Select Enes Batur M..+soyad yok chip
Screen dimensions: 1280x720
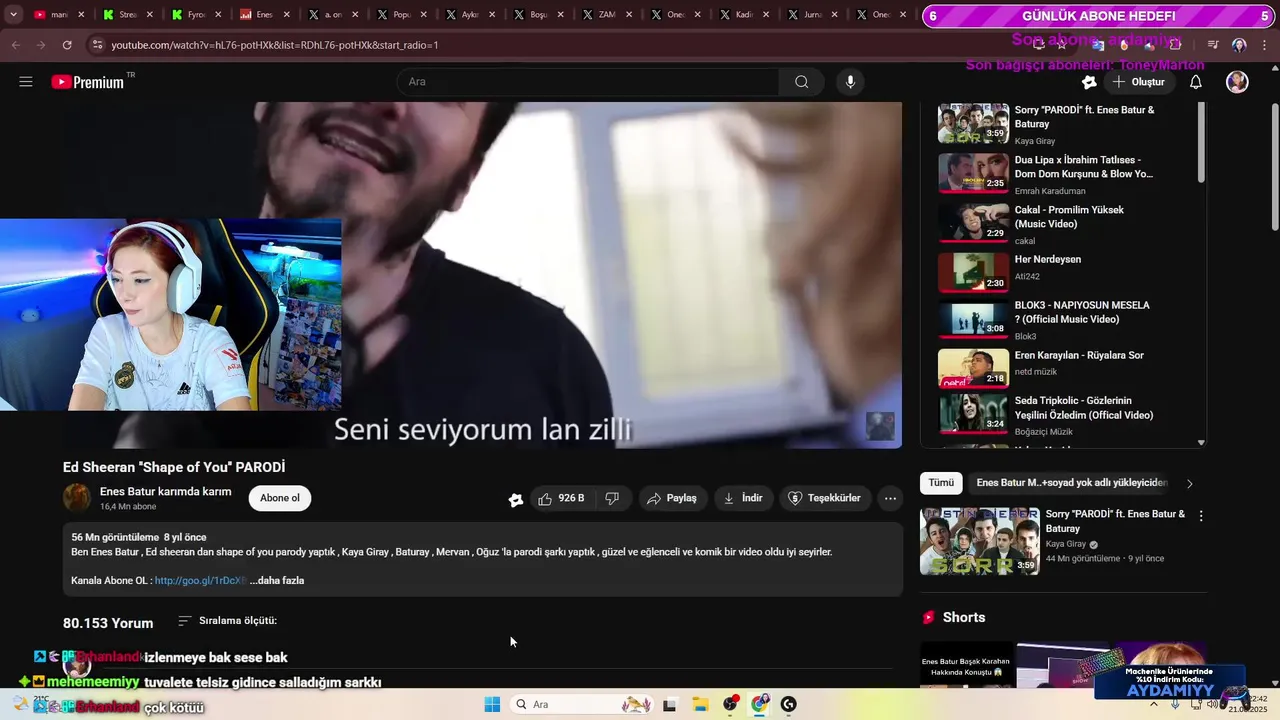(1072, 483)
